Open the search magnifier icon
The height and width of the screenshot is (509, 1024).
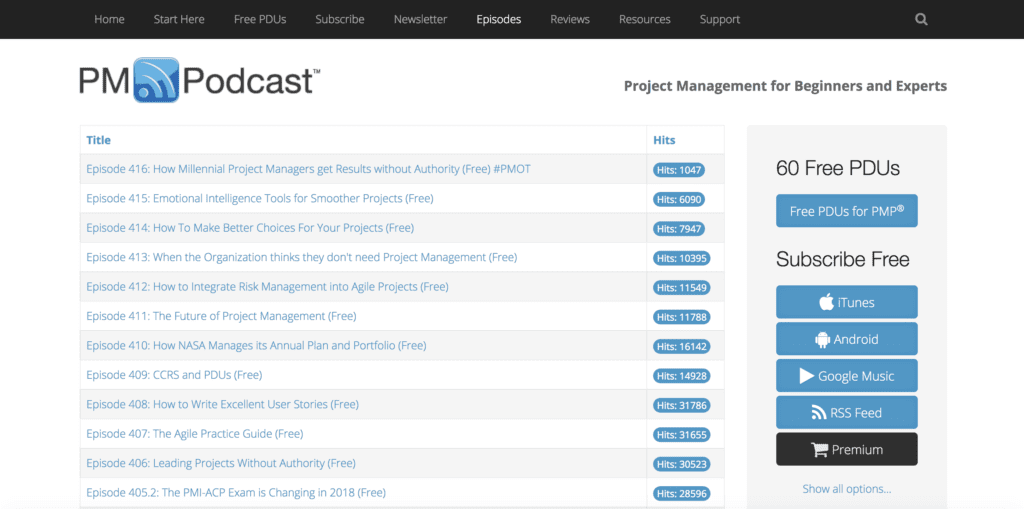pos(921,20)
